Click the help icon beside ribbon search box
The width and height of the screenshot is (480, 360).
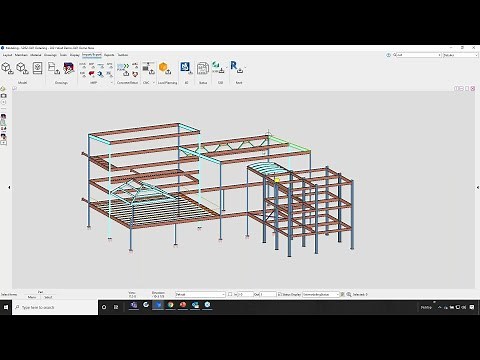[388, 55]
